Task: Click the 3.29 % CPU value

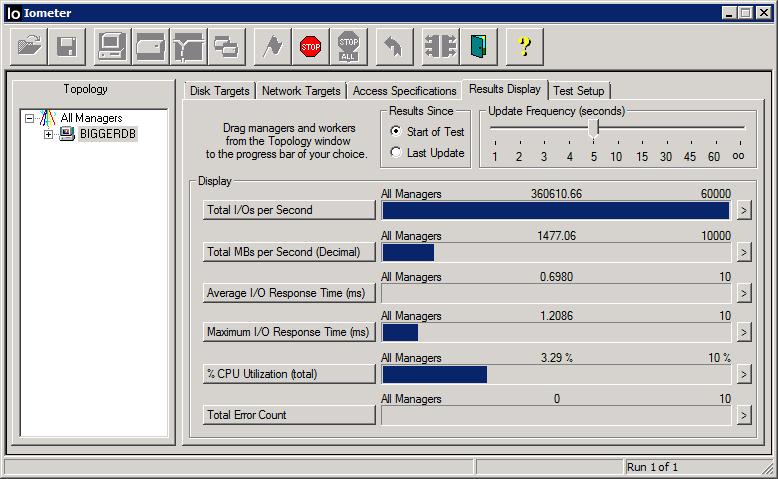Action: click(556, 358)
